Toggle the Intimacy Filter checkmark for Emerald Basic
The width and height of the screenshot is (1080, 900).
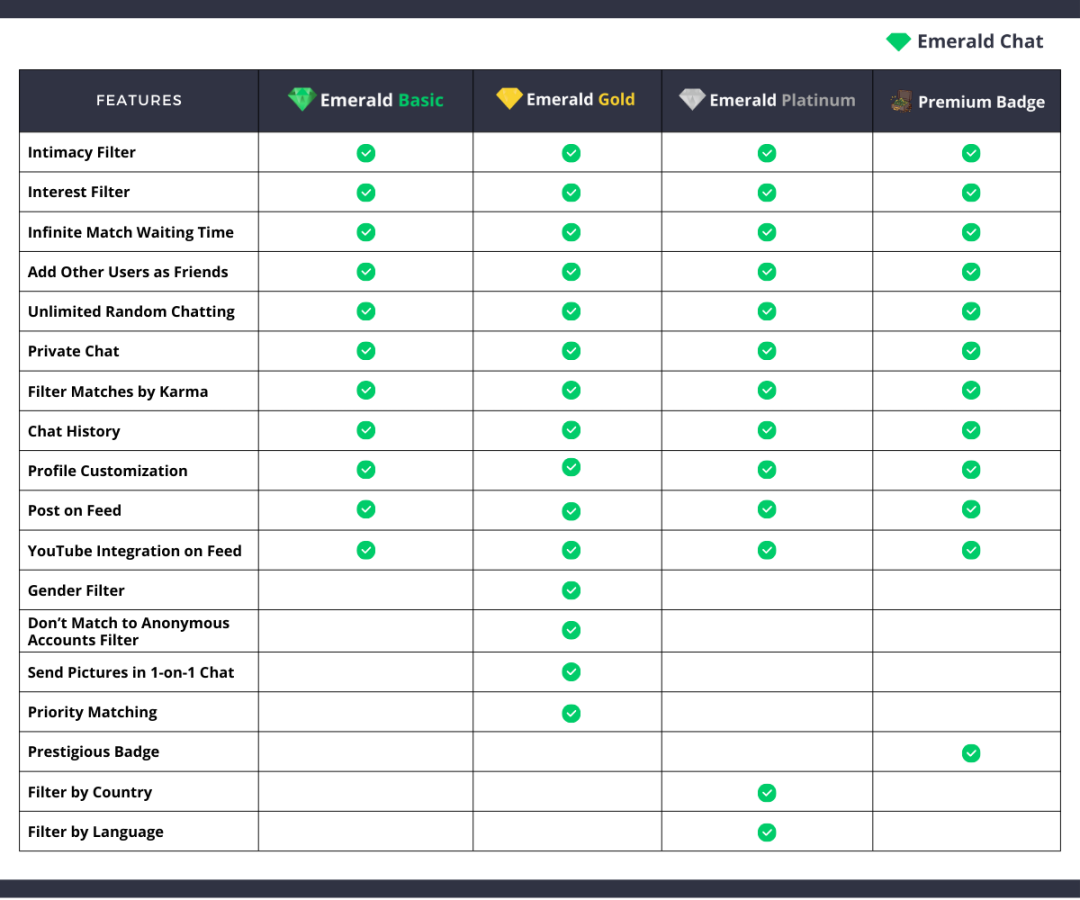click(x=365, y=152)
